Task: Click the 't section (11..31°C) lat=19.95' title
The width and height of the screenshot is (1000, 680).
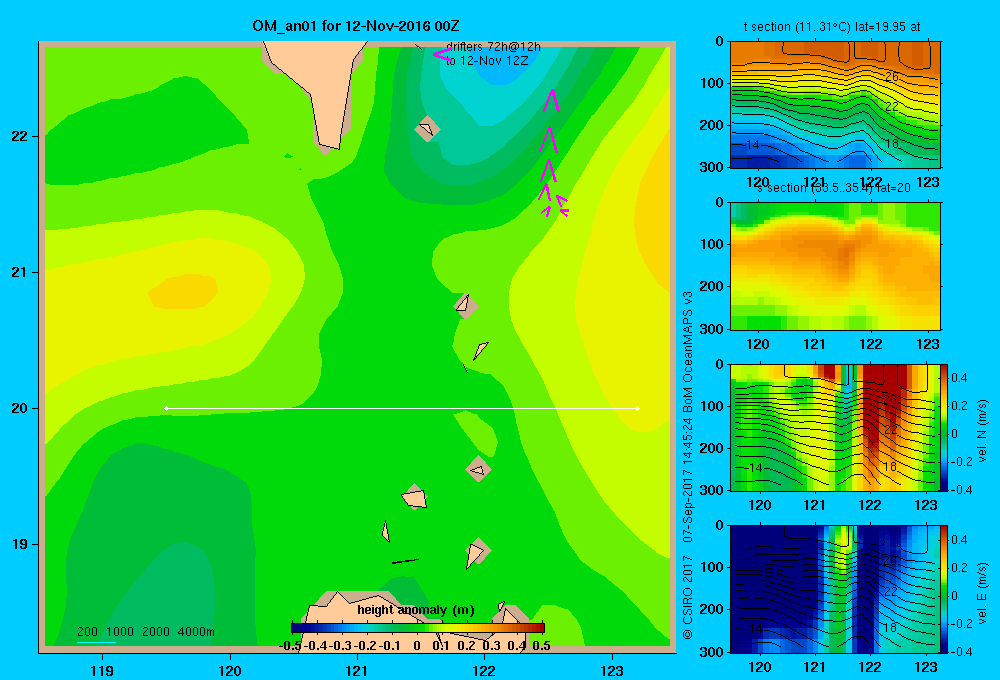Action: [832, 27]
